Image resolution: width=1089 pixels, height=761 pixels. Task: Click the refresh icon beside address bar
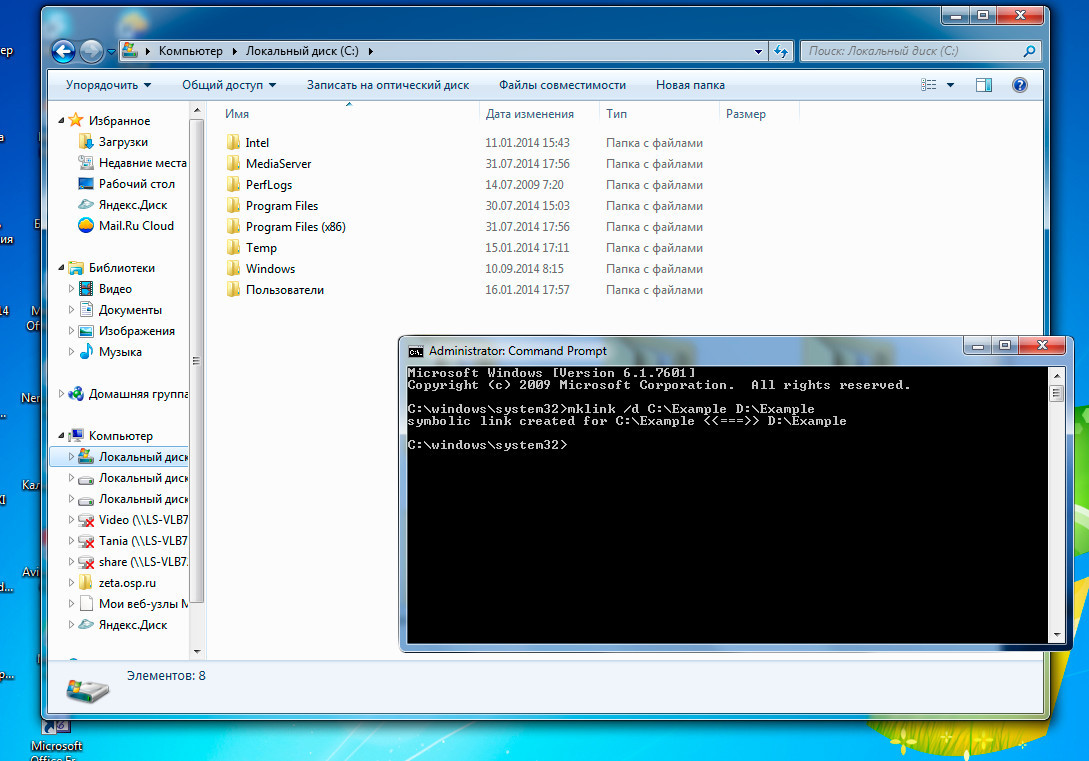click(782, 51)
